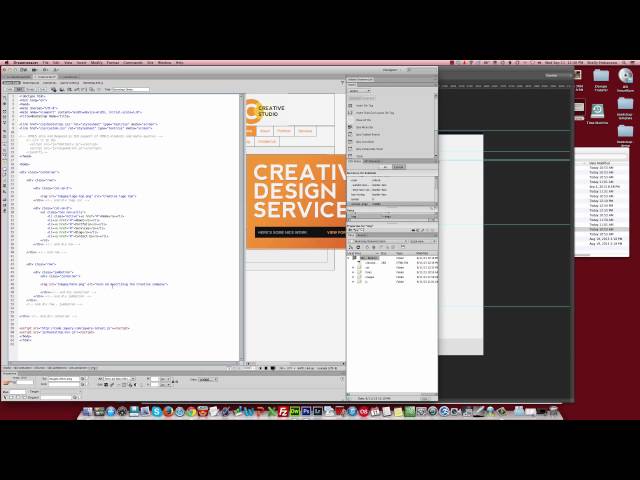The width and height of the screenshot is (640, 480).
Task: Show All mode in CSS Styles panel
Action: point(385,167)
